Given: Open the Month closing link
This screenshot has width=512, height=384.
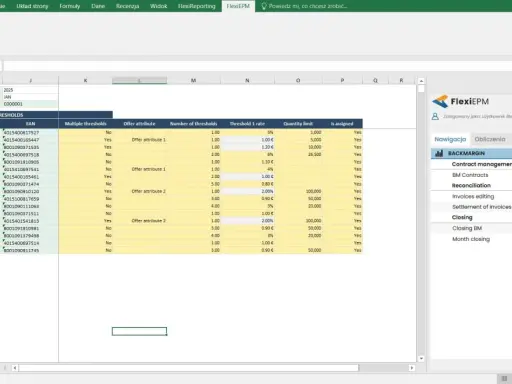Looking at the screenshot, I should (471, 239).
